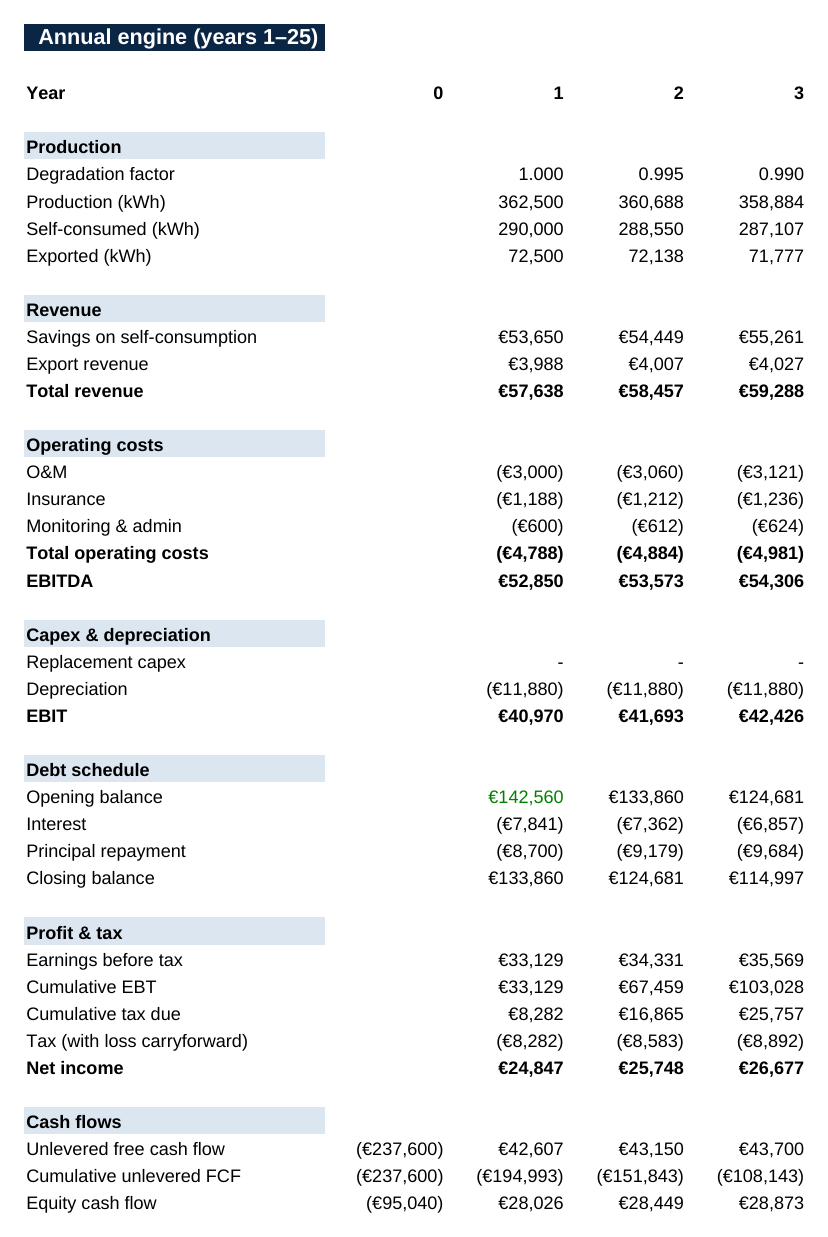Click the Production section header
The width and height of the screenshot is (828, 1237).
(x=174, y=146)
